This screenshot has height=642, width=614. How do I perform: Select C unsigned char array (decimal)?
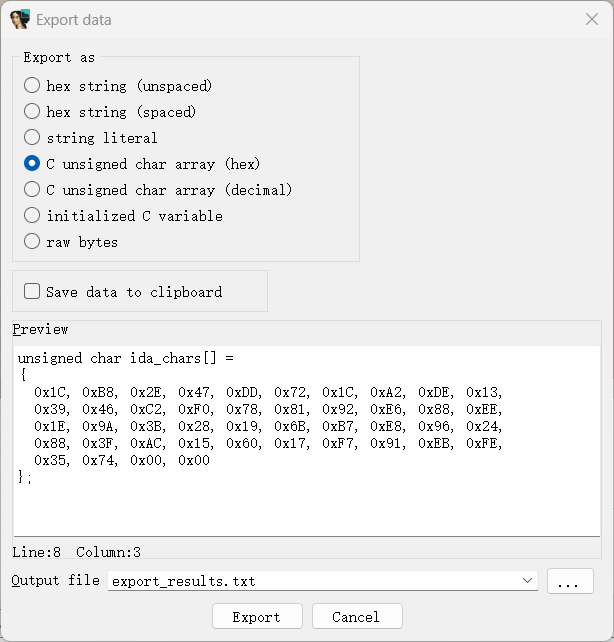(x=32, y=190)
